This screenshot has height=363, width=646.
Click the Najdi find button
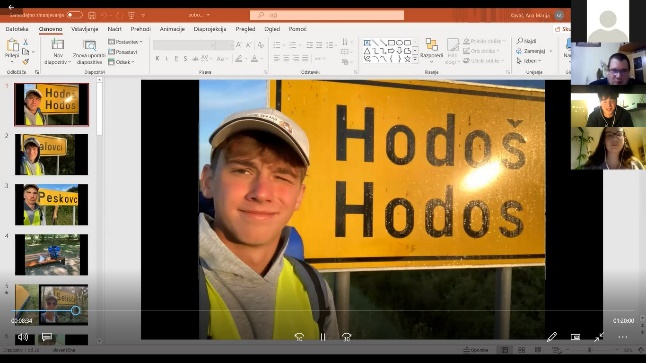(527, 41)
